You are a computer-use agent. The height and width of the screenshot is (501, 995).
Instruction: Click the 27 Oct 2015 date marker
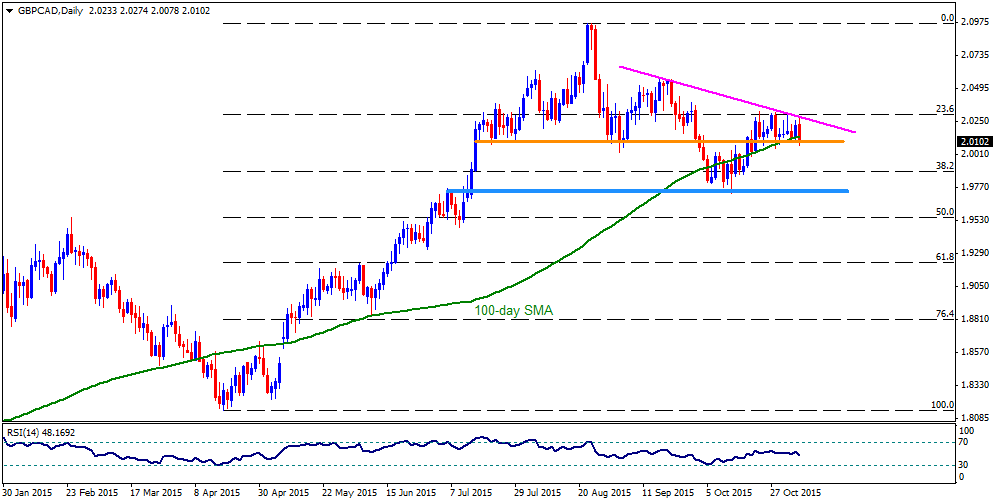coord(798,491)
